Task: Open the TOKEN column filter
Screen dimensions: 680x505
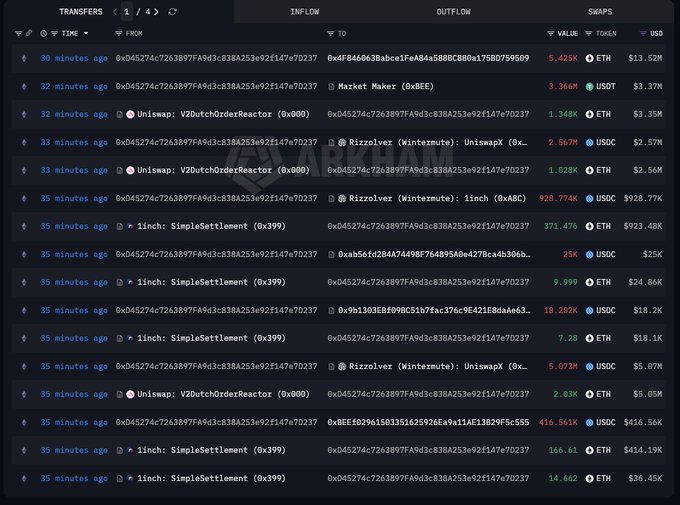Action: coord(588,33)
